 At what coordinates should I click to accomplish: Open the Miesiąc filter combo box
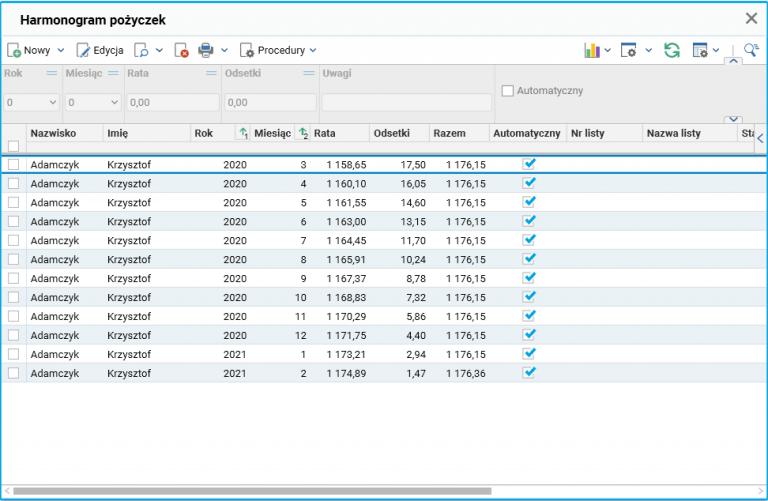click(x=93, y=102)
